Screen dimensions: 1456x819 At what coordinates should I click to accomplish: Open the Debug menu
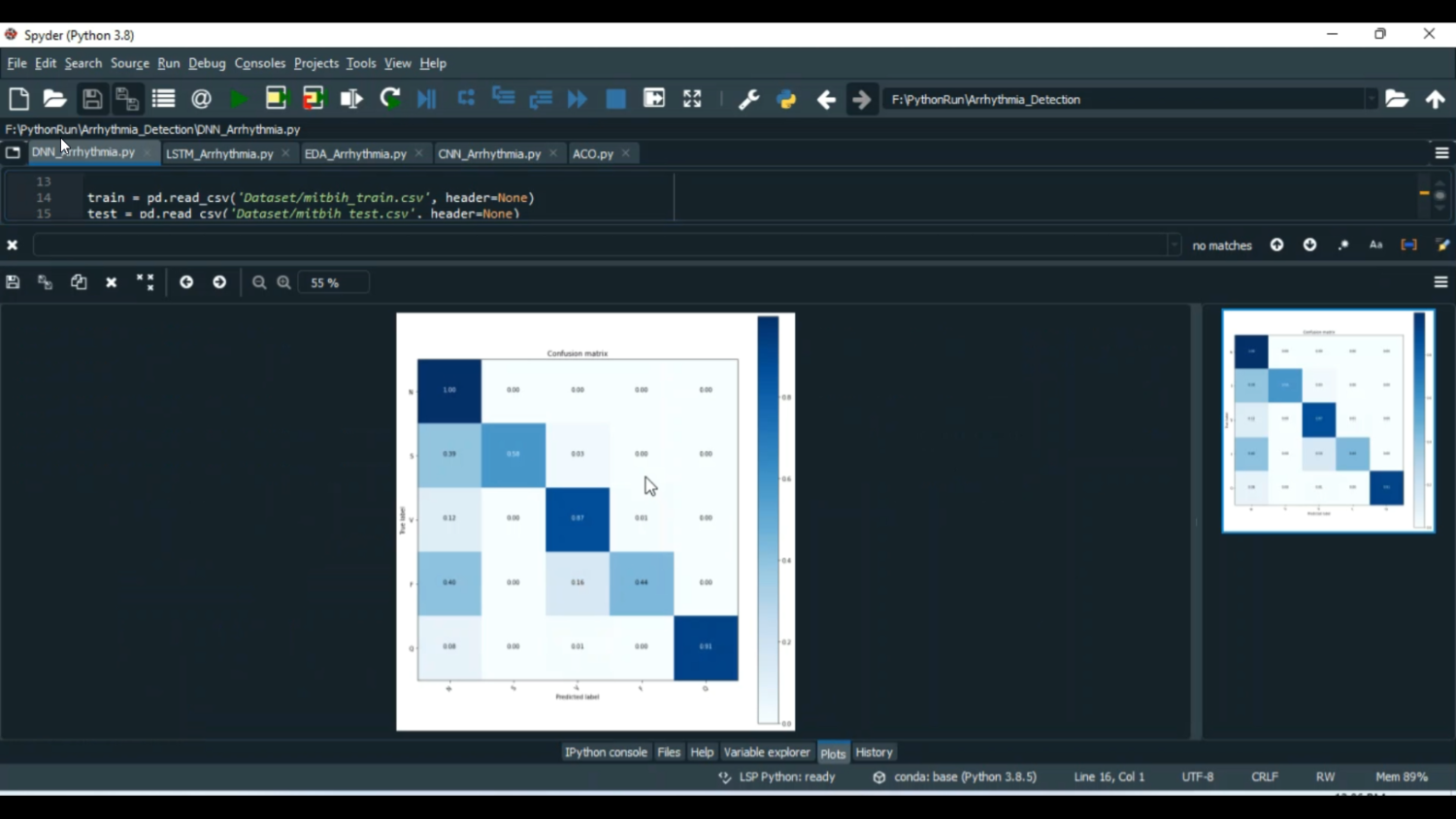(x=207, y=63)
